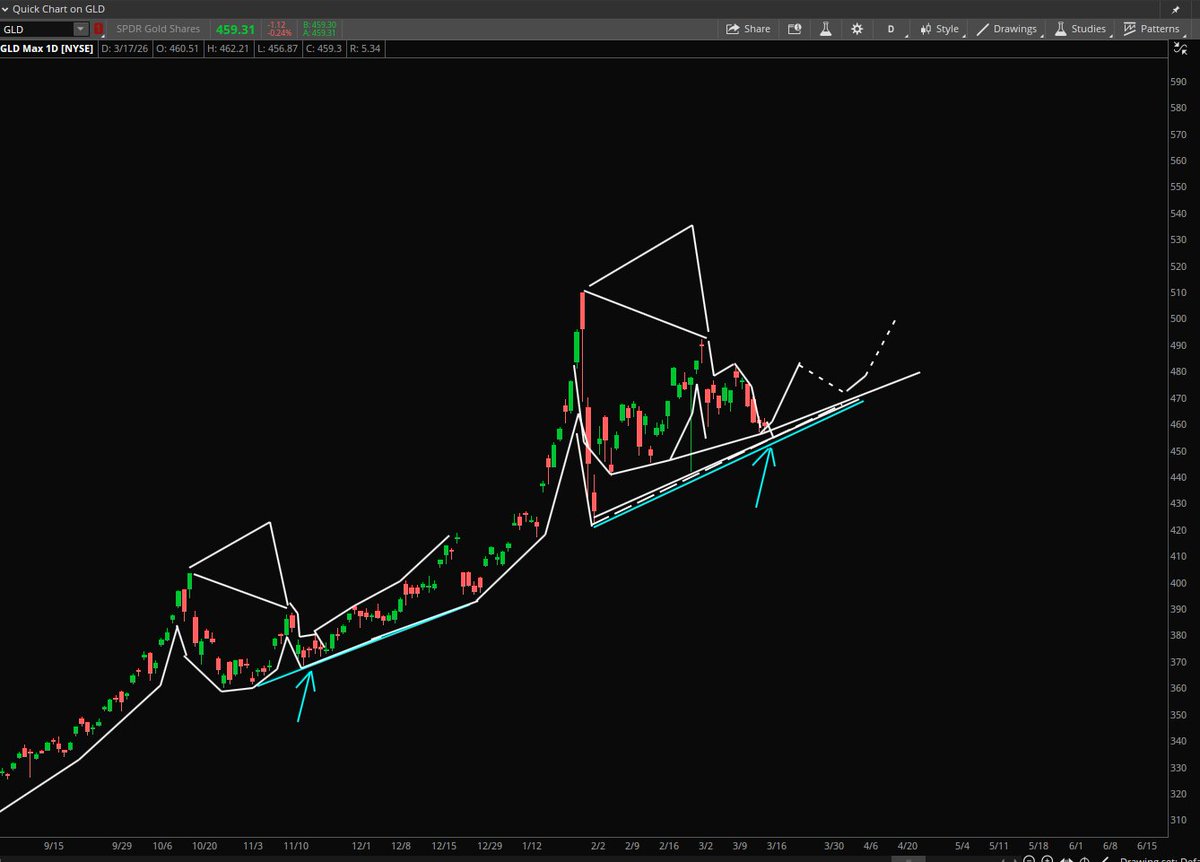Open the Patterns tool

[x=1152, y=29]
